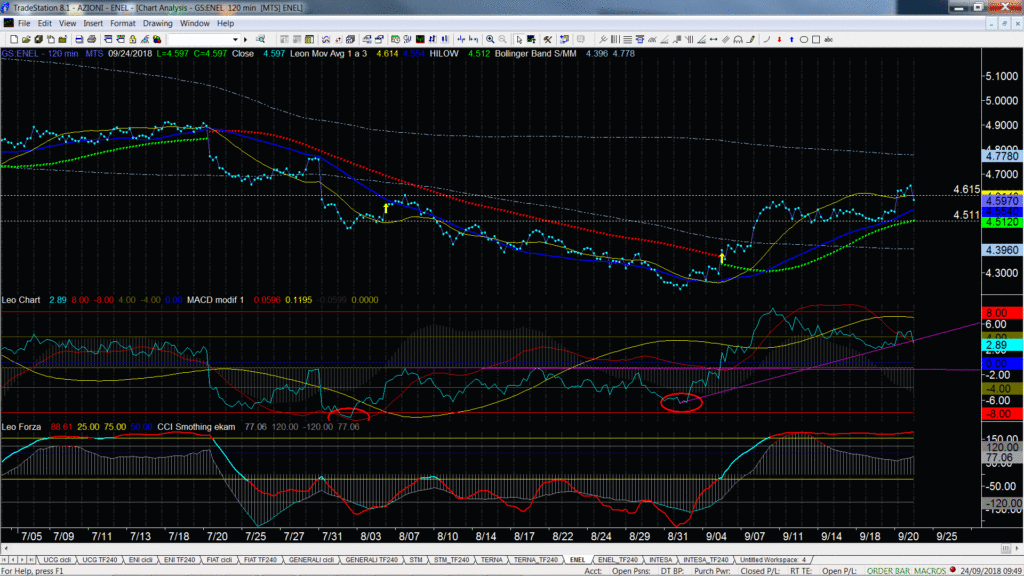The image size is (1024, 576).
Task: Switch to the STM_TF240 workspace tab
Action: (x=451, y=560)
